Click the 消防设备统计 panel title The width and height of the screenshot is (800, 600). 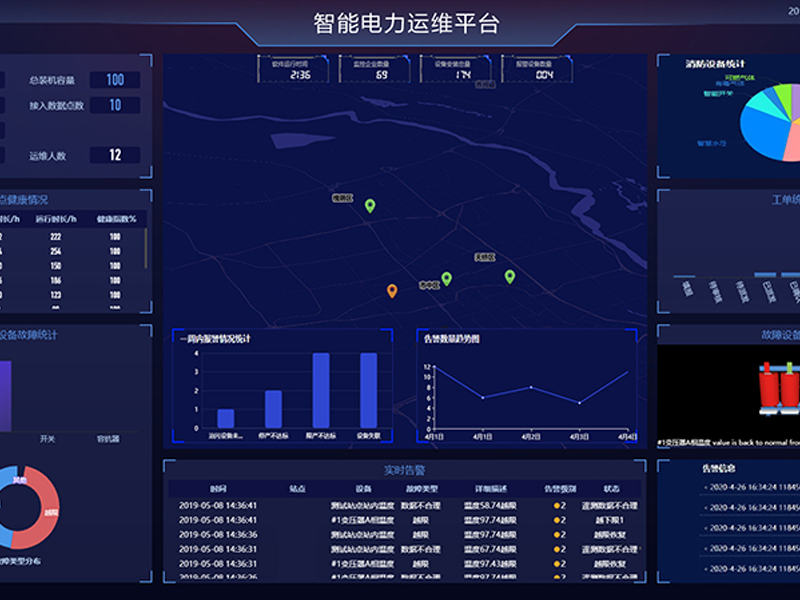click(x=715, y=64)
